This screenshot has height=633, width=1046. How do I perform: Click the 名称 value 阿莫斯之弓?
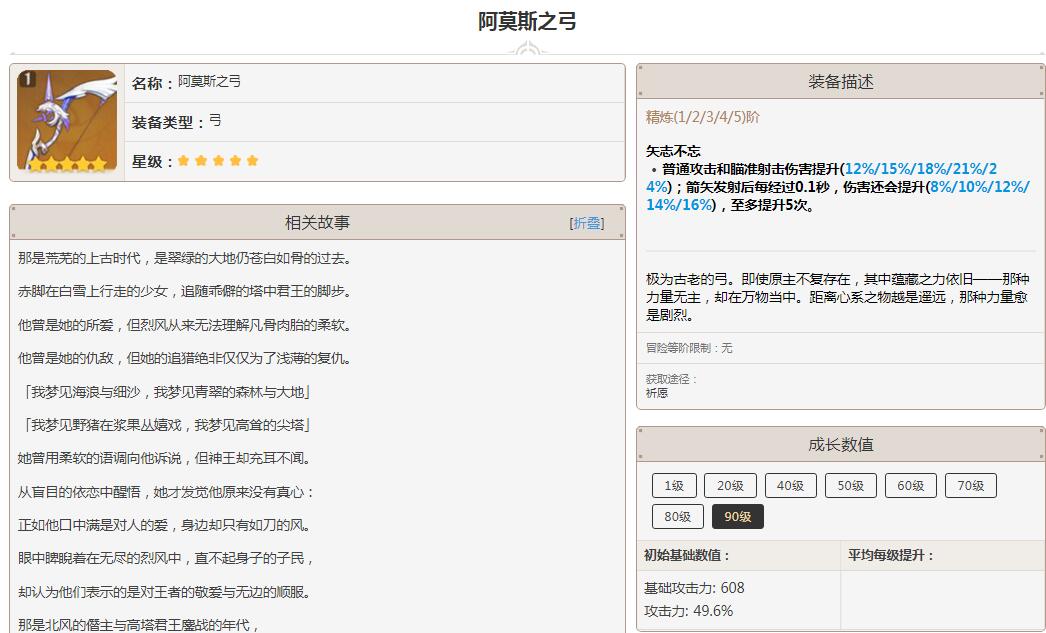coord(209,81)
